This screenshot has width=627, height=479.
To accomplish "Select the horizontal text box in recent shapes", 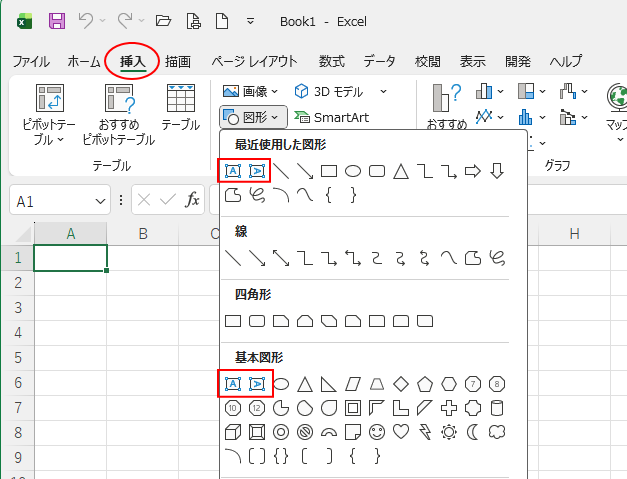I will click(x=233, y=171).
